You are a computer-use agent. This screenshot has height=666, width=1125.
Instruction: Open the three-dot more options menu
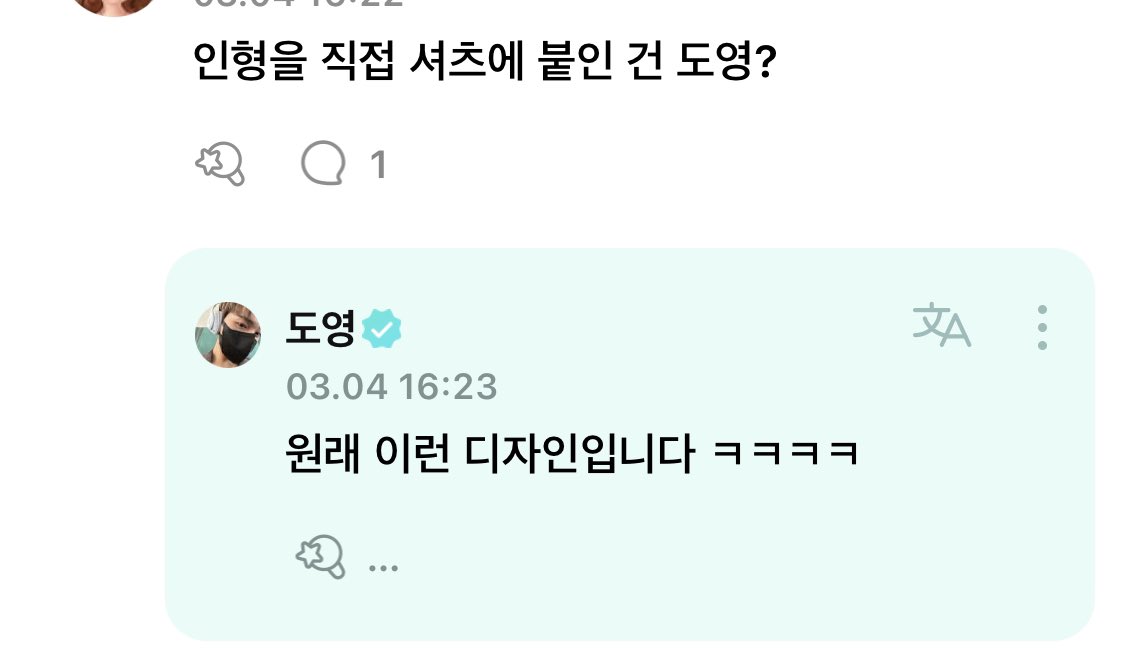coord(1042,327)
